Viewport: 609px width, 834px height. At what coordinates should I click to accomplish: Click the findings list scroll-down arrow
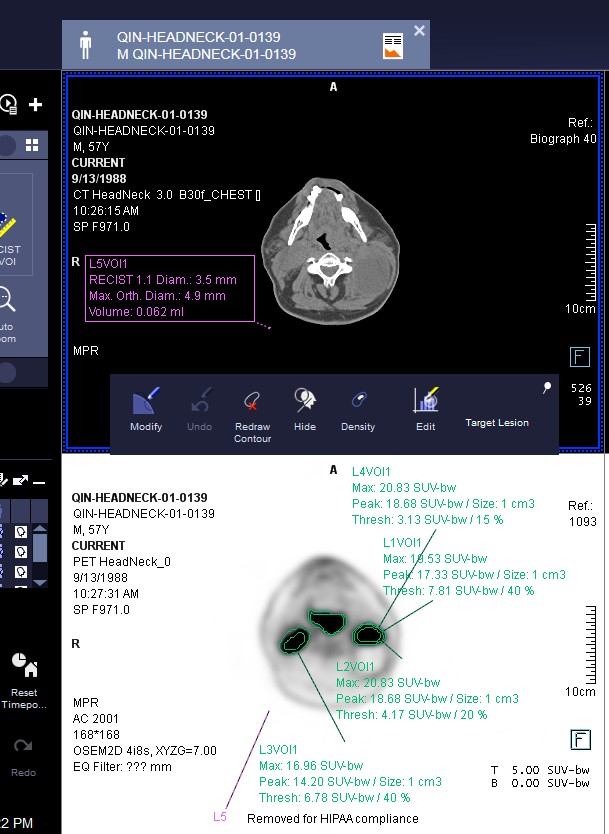(x=40, y=582)
